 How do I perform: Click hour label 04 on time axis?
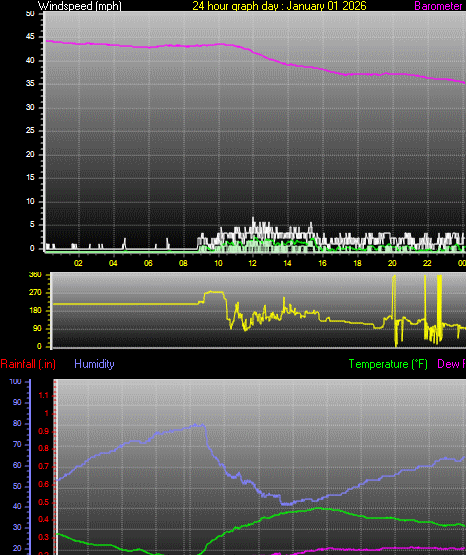click(113, 263)
